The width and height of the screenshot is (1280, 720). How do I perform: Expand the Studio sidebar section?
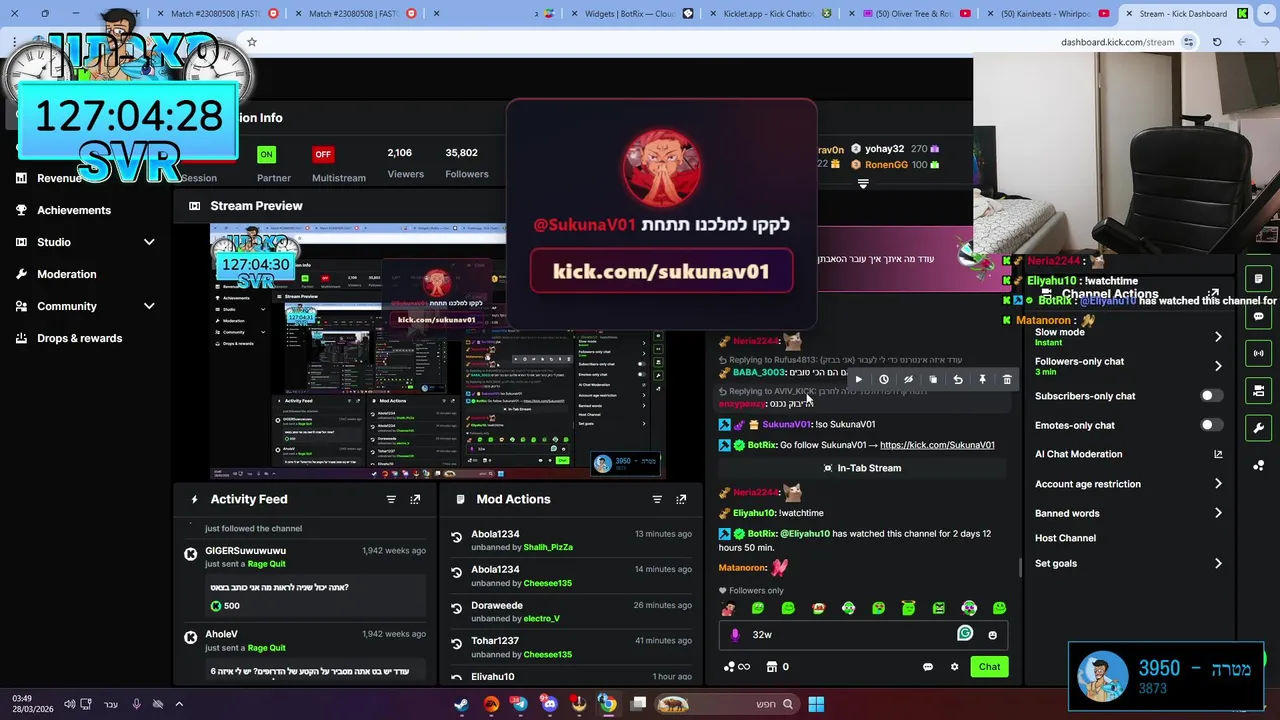[149, 242]
